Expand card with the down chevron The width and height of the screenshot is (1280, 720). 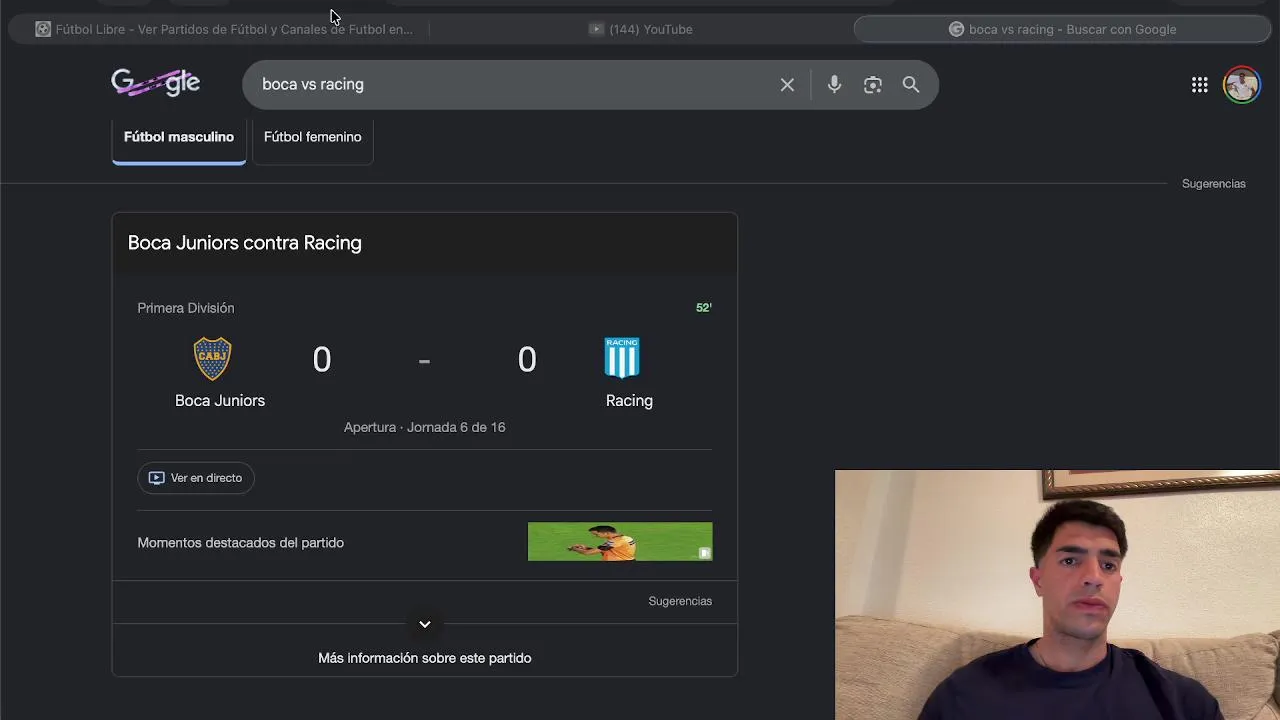click(425, 624)
